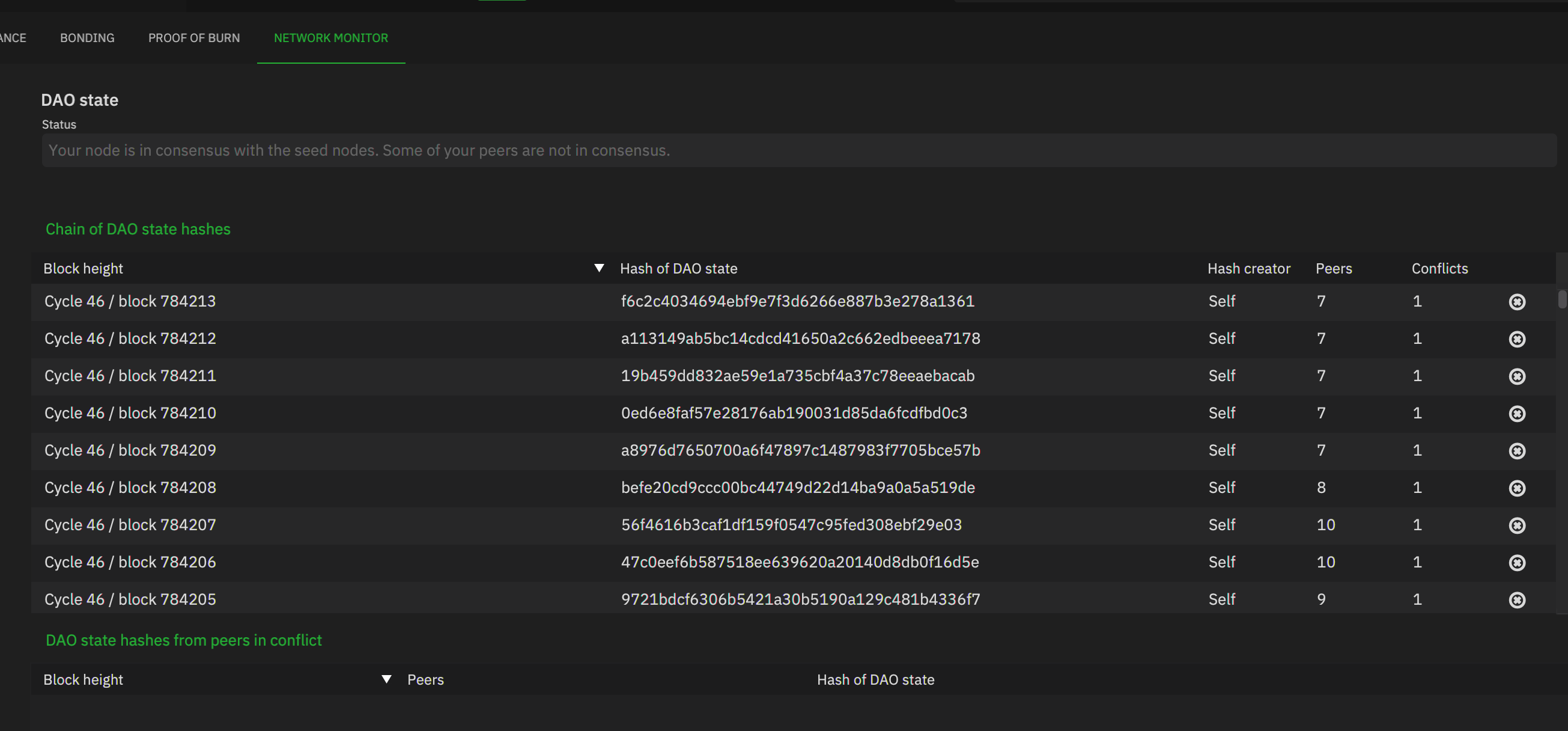
Task: Select the NETWORK MONITOR tab
Action: [330, 38]
